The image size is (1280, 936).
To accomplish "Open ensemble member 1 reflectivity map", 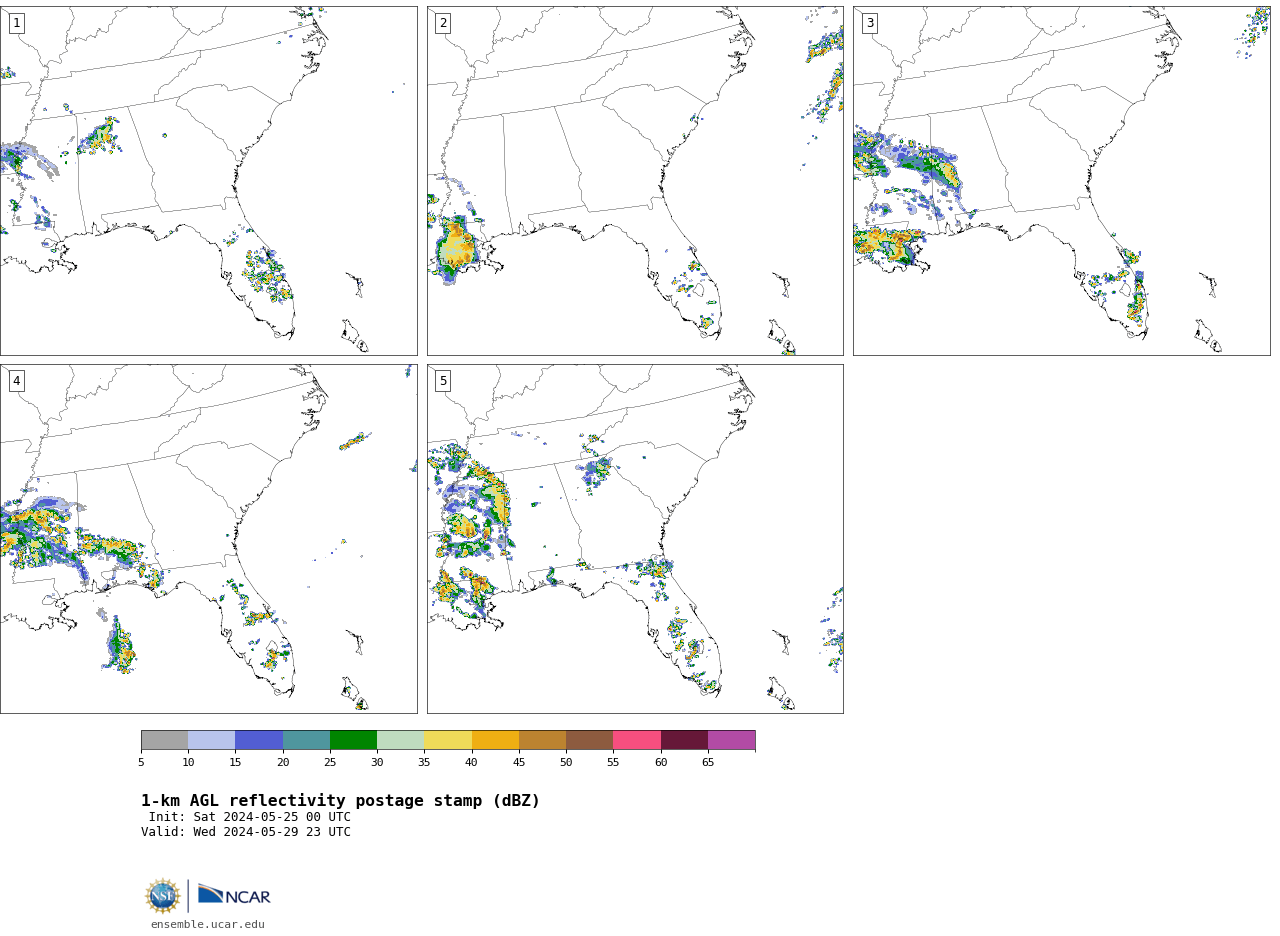I will point(208,181).
